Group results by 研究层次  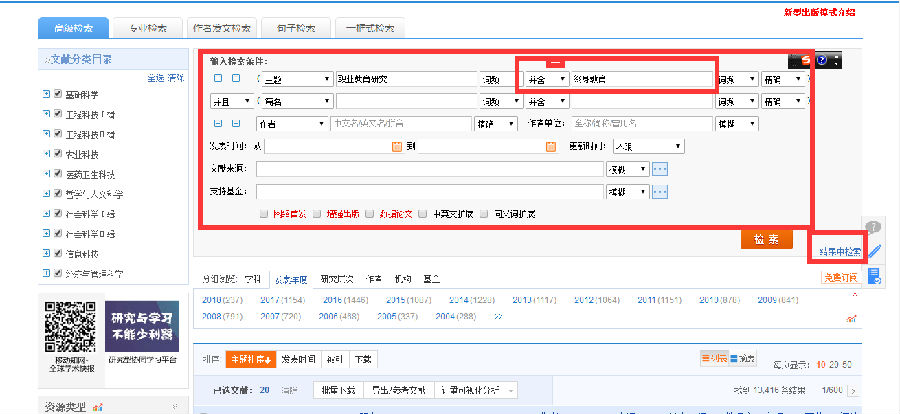pos(336,279)
